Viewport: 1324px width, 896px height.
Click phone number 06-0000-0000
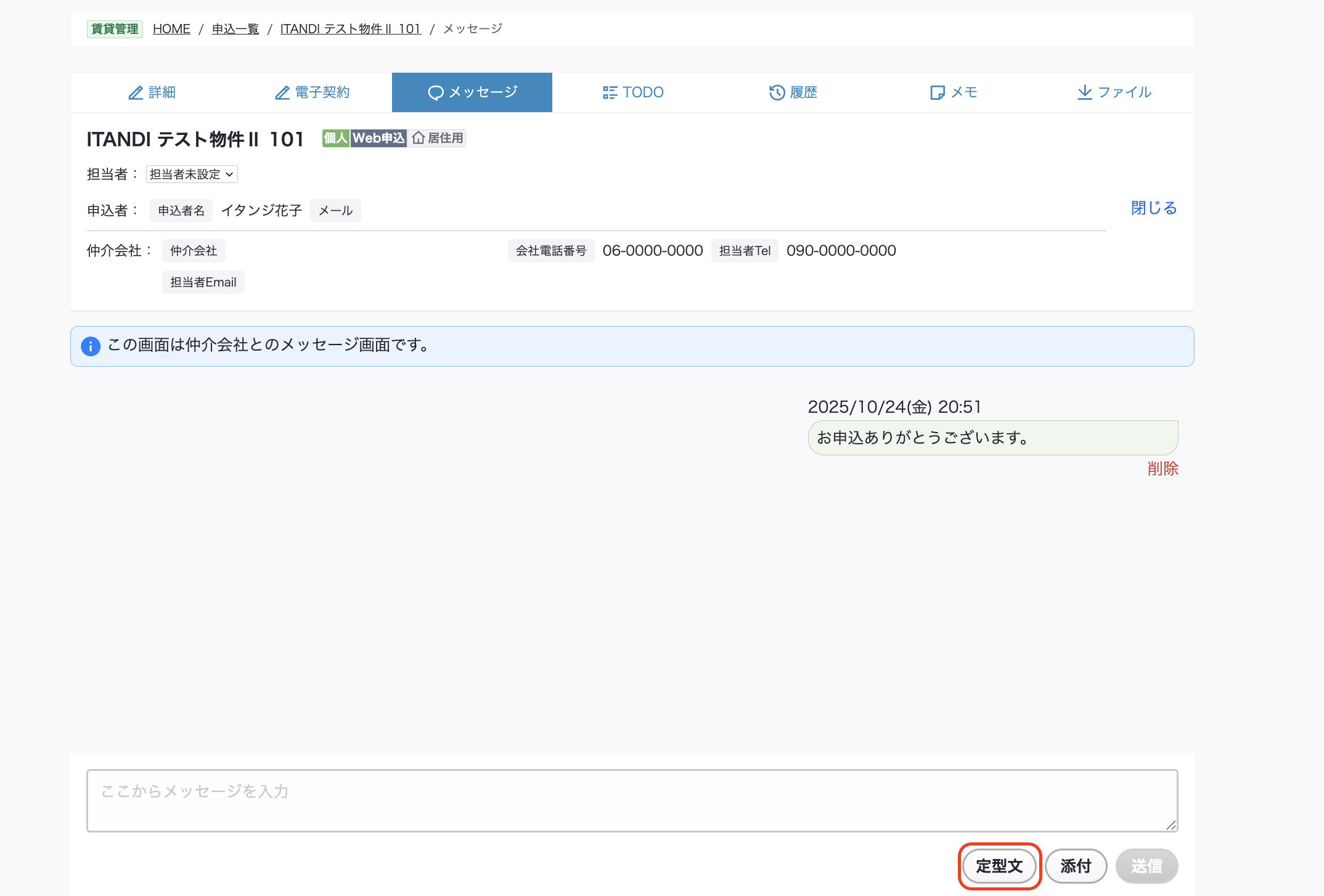coord(653,251)
